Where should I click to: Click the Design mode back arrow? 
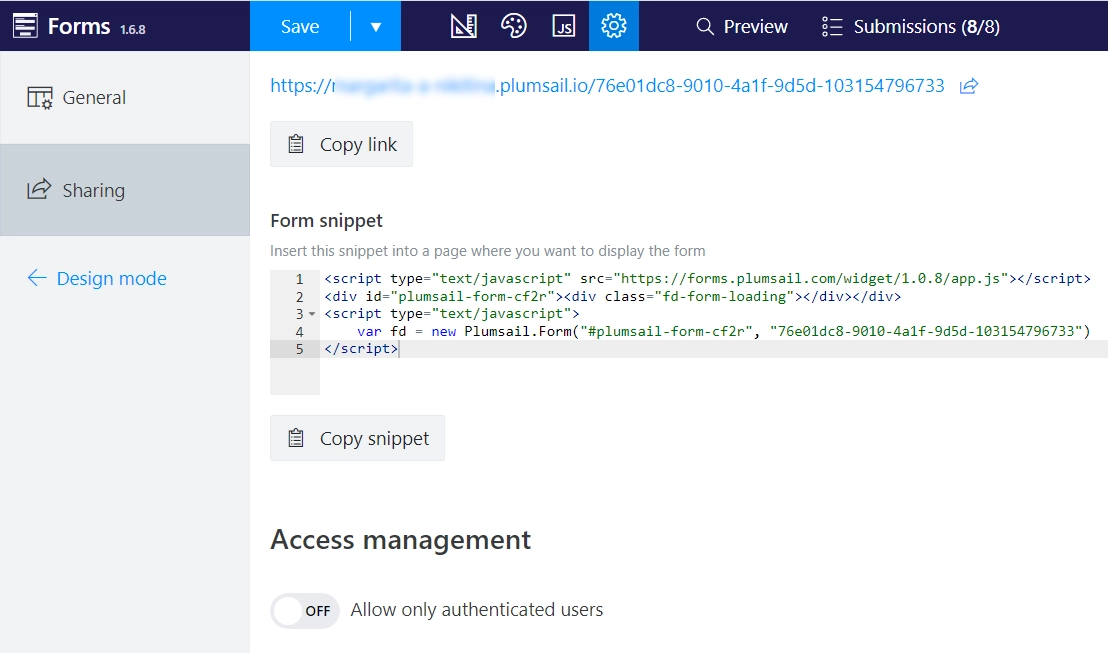pyautogui.click(x=37, y=278)
